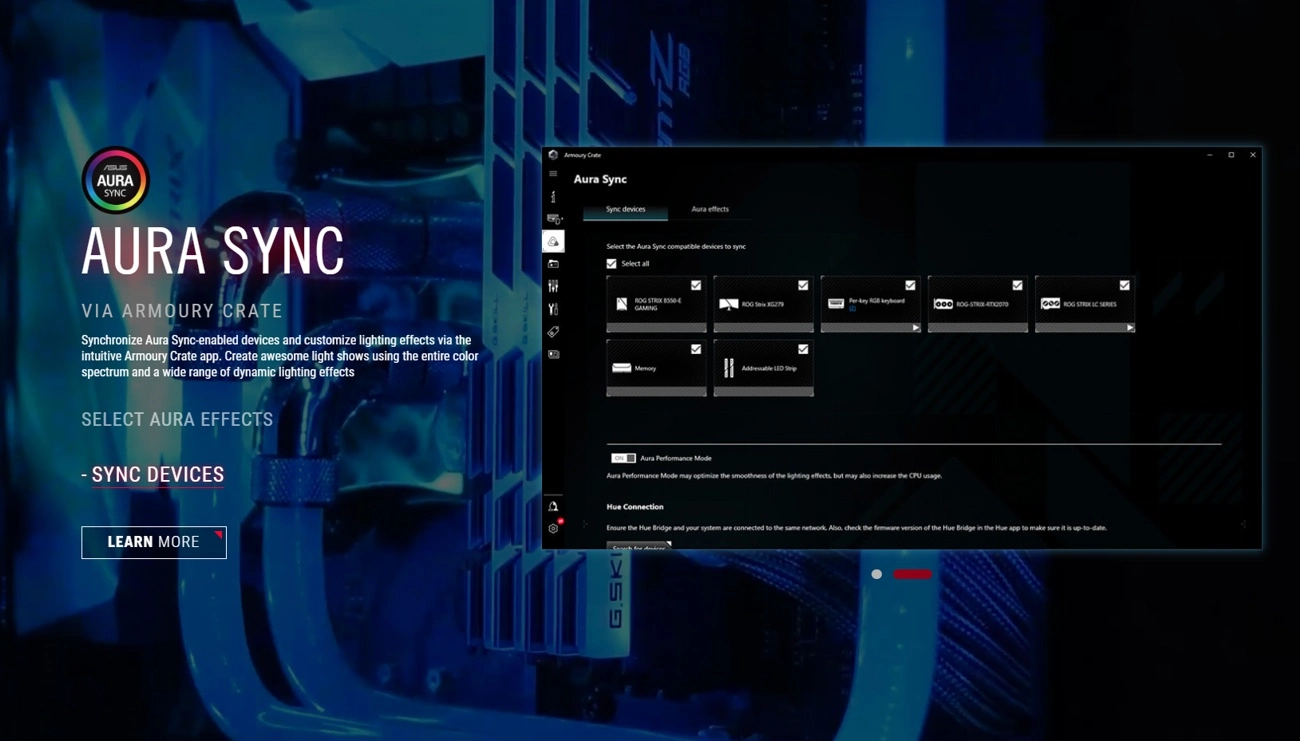
Task: Select the Sync devices tab
Action: click(x=626, y=209)
